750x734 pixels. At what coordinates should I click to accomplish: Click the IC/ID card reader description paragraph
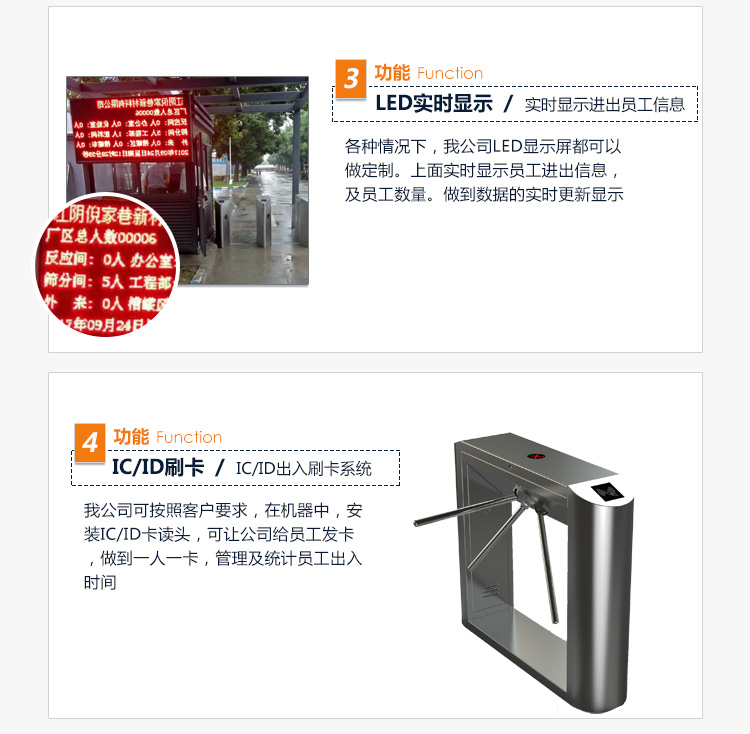223,546
